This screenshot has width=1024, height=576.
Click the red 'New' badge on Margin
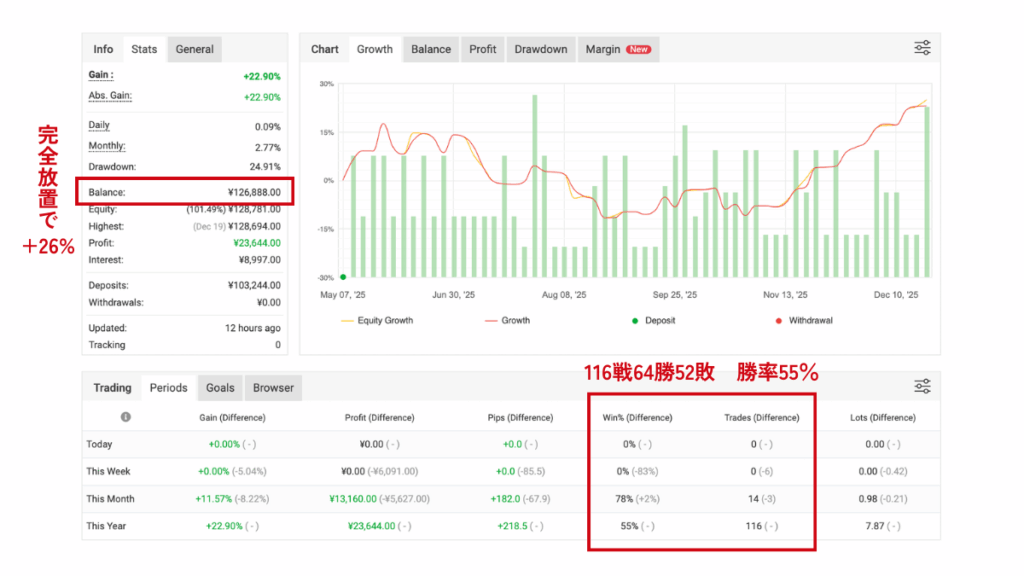[x=638, y=49]
